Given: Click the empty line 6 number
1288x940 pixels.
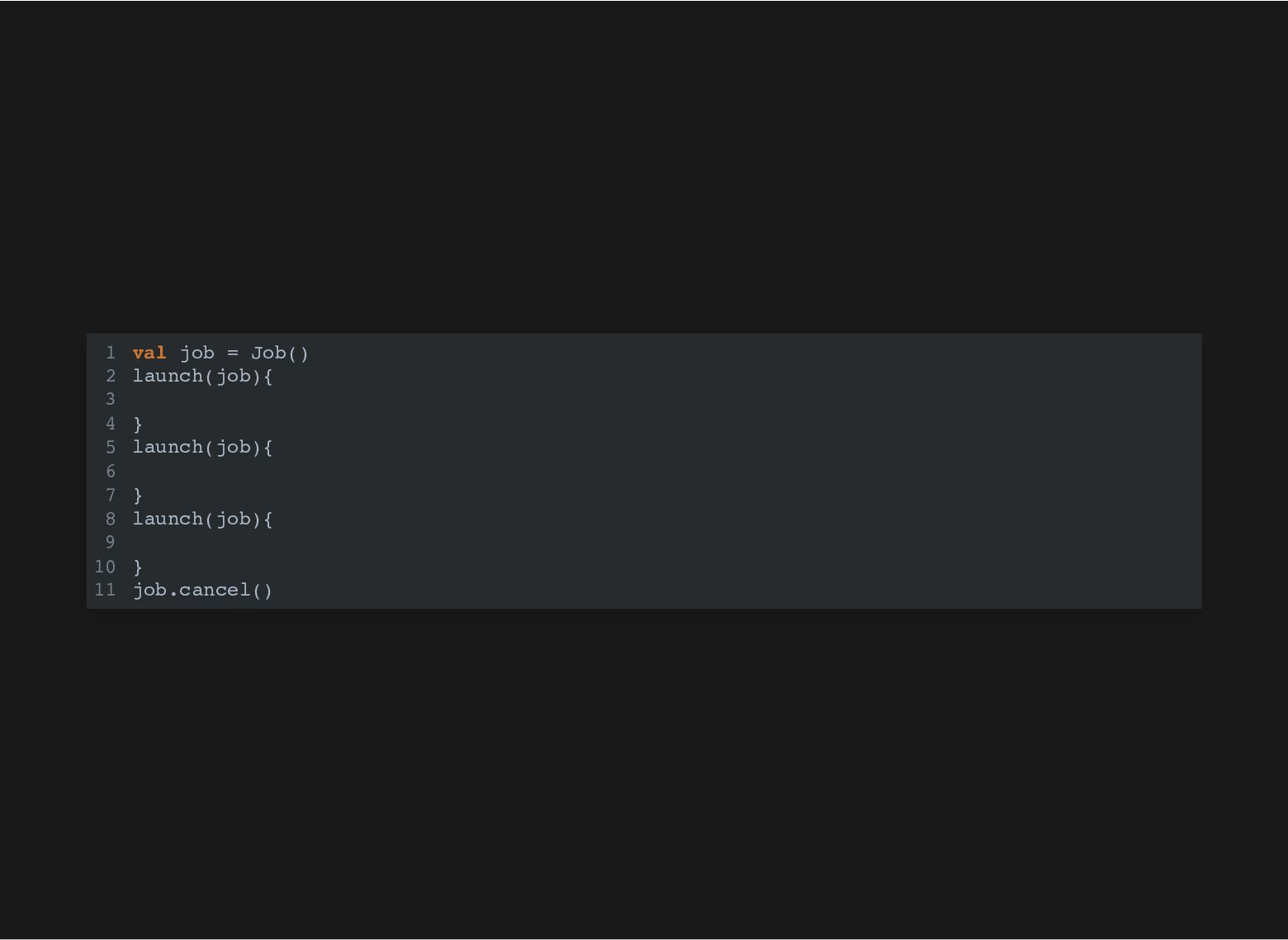Looking at the screenshot, I should 111,472.
